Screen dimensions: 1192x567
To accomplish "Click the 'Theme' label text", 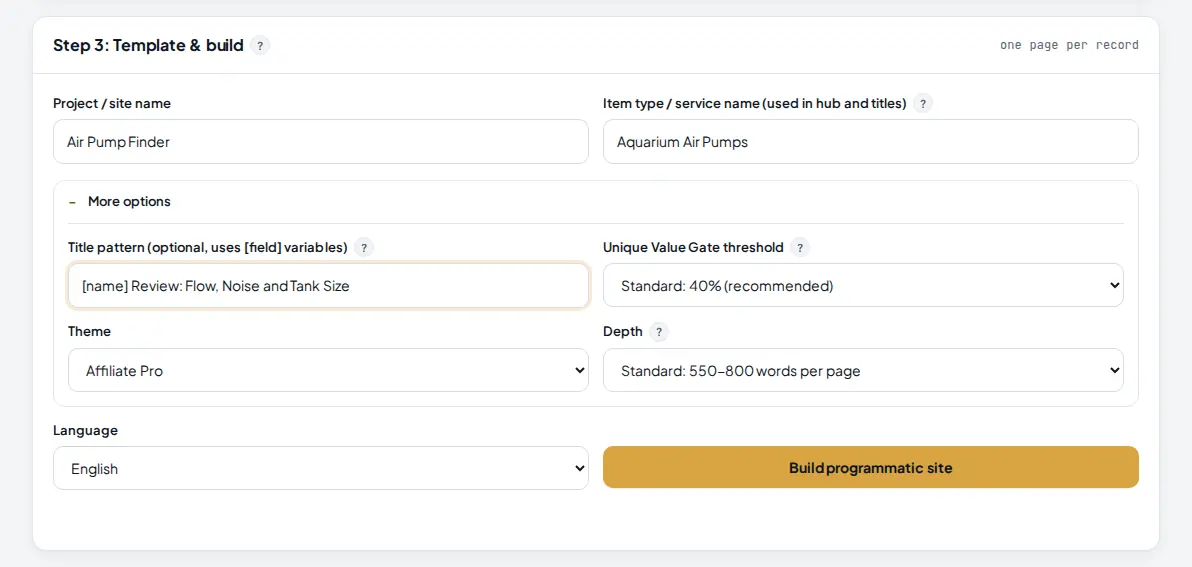I will (x=89, y=331).
